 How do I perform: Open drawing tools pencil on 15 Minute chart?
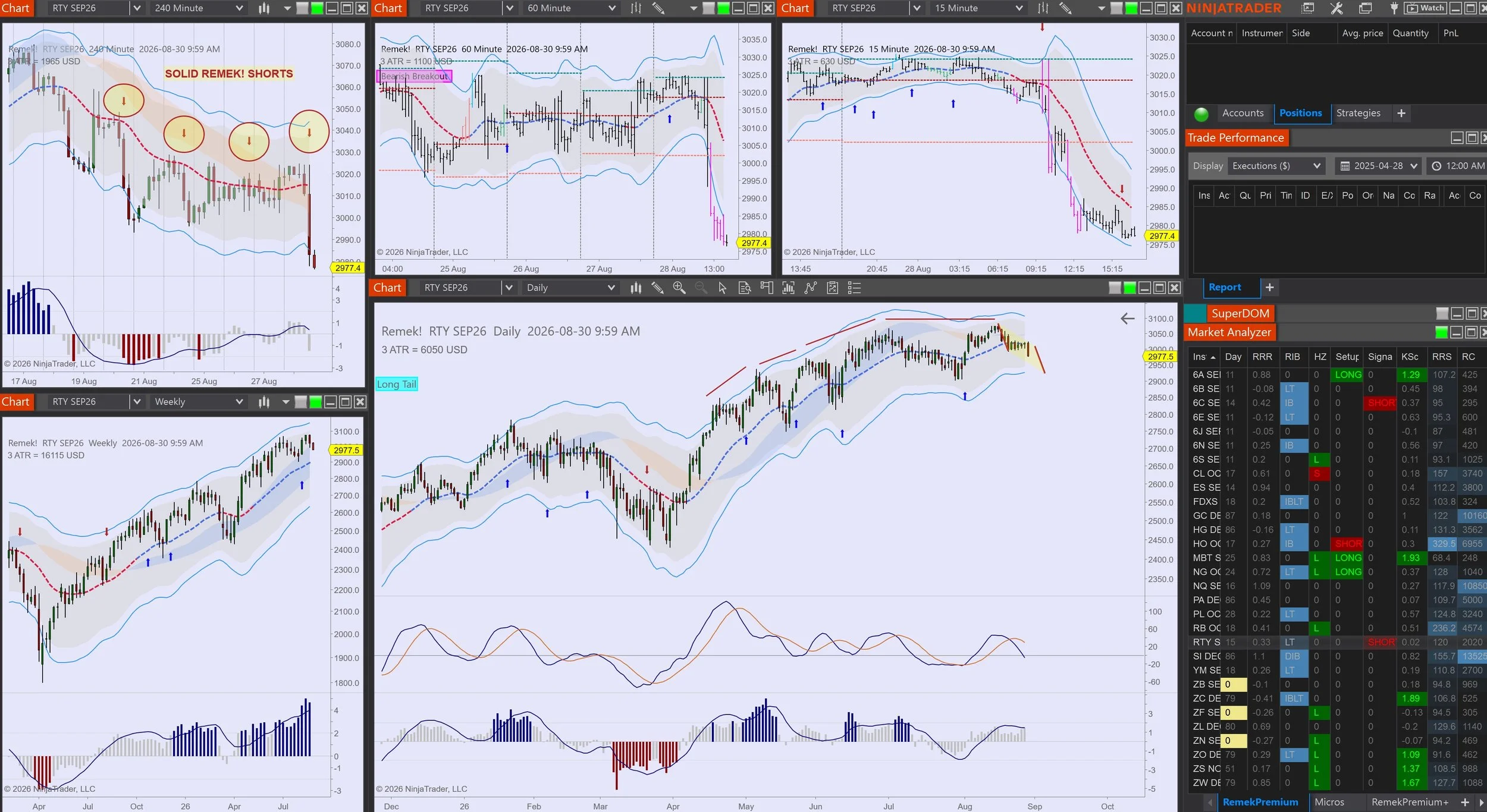click(x=1065, y=8)
